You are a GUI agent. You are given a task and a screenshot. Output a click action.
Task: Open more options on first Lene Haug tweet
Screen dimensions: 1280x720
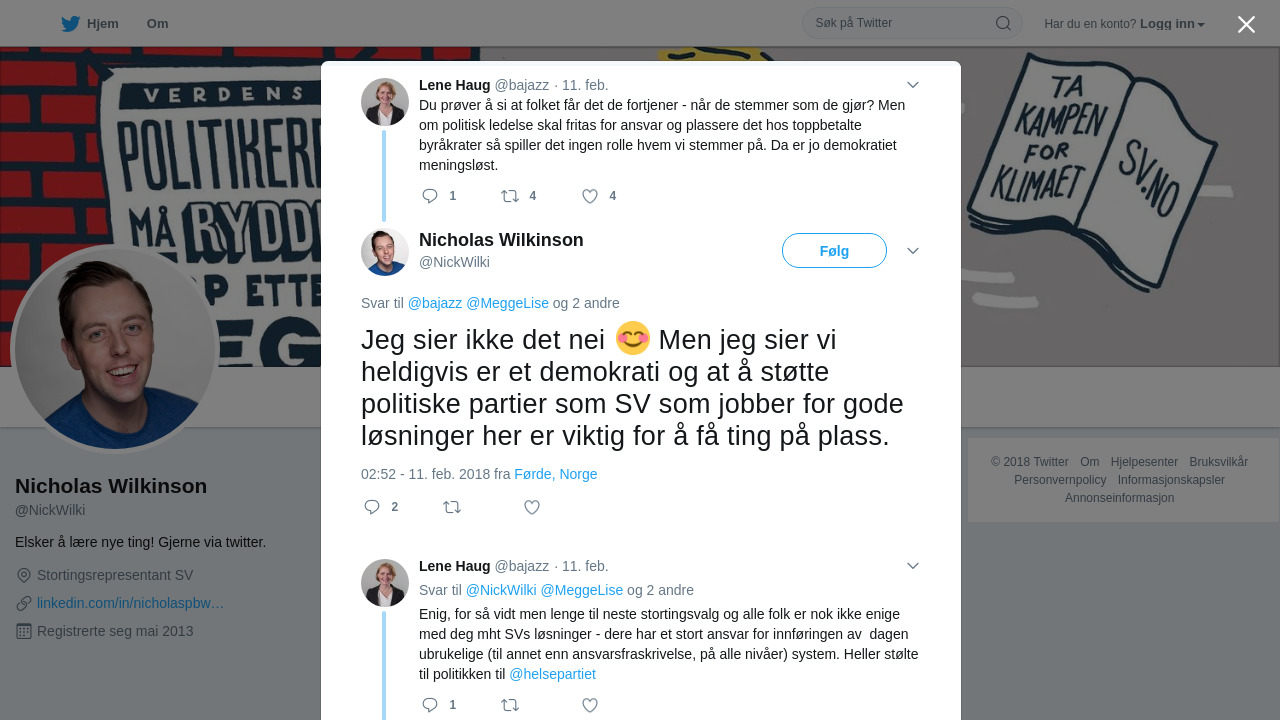tap(913, 85)
